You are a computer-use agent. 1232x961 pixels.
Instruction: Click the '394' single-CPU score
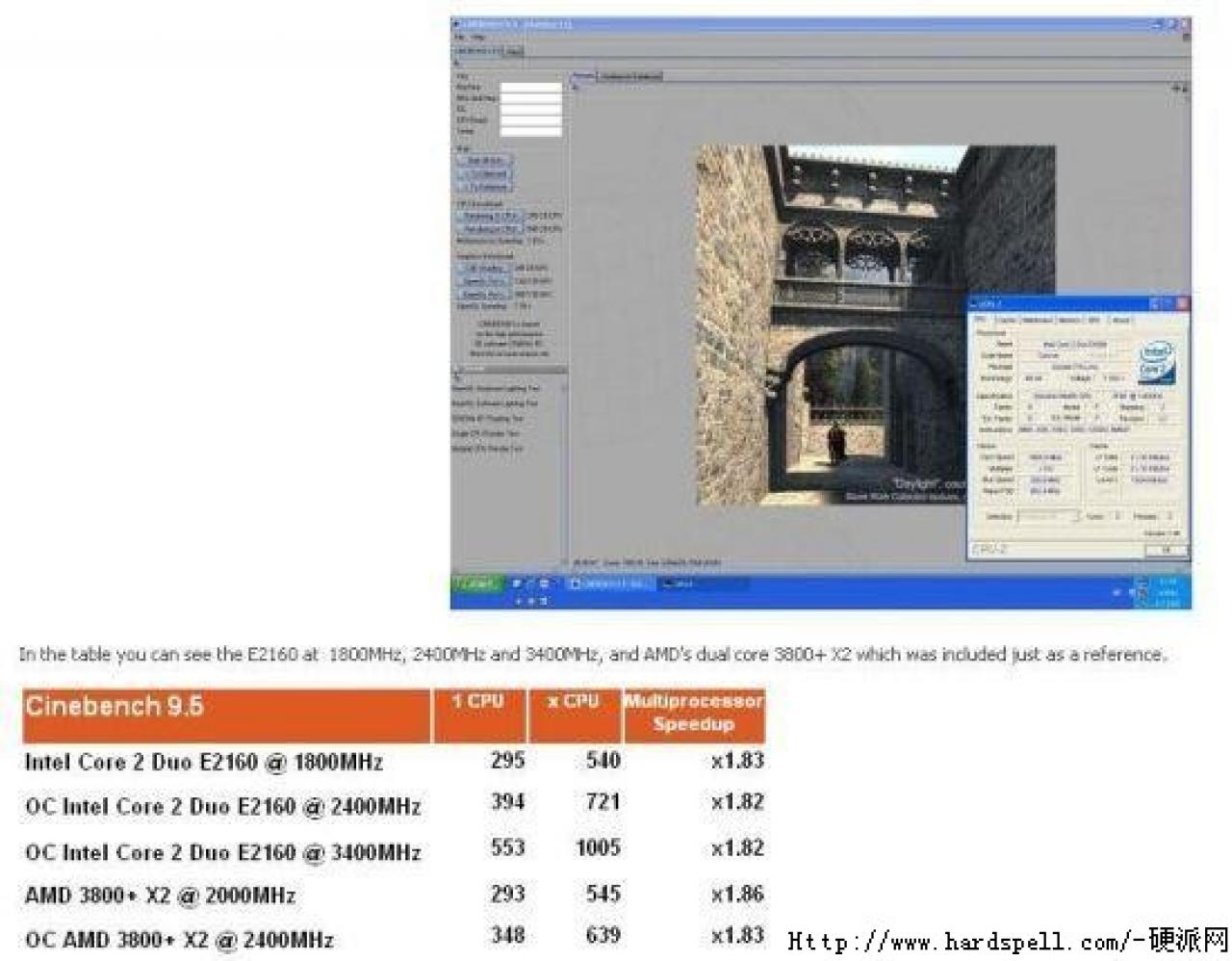point(507,802)
